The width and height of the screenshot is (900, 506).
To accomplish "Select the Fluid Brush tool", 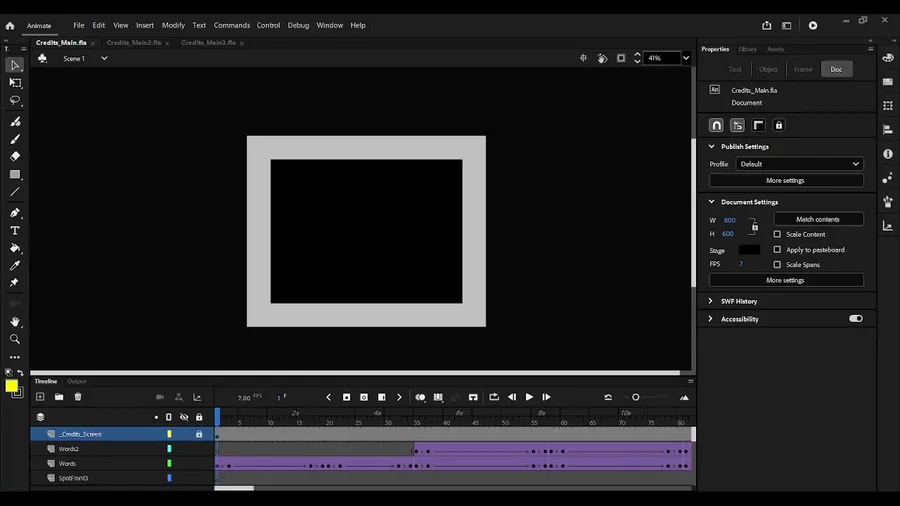I will [15, 122].
